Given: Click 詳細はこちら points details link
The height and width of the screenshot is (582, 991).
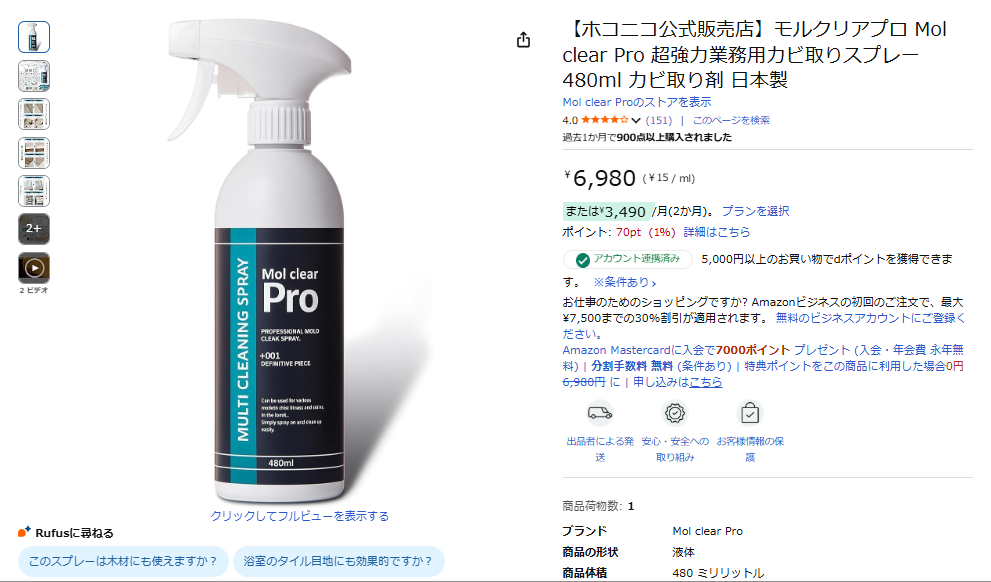Looking at the screenshot, I should click(717, 232).
